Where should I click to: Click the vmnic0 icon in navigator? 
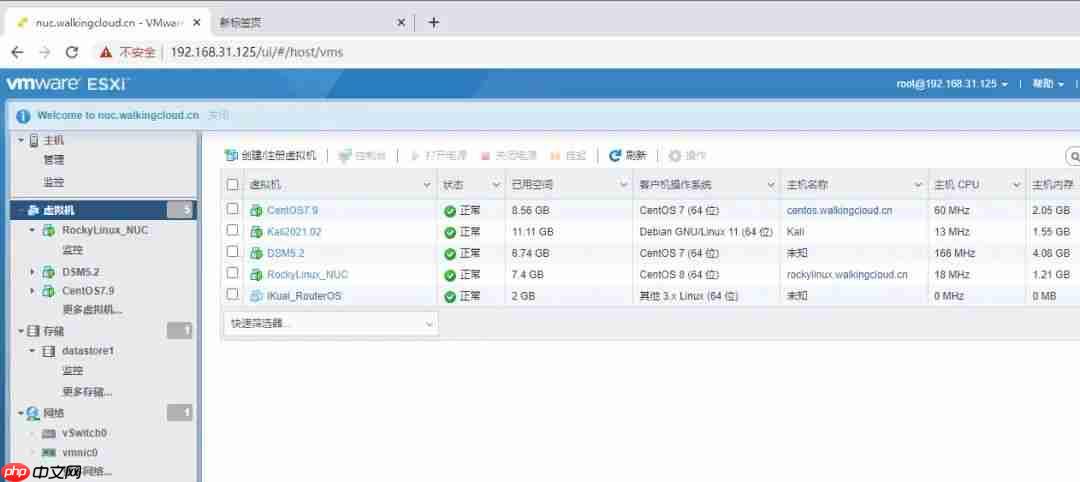point(49,453)
